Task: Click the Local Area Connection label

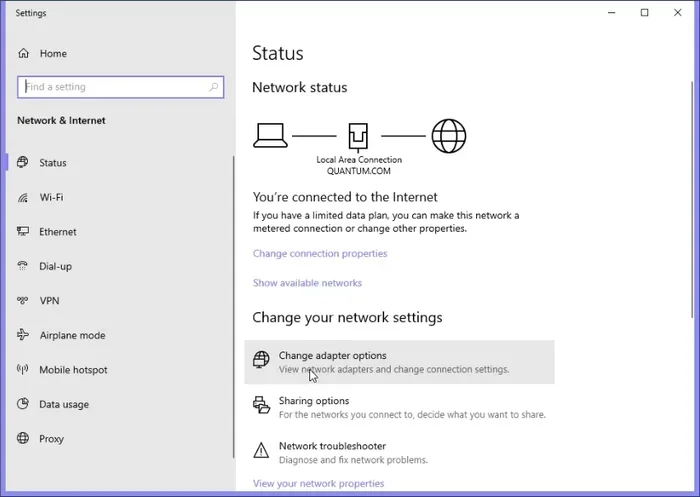Action: tap(359, 159)
